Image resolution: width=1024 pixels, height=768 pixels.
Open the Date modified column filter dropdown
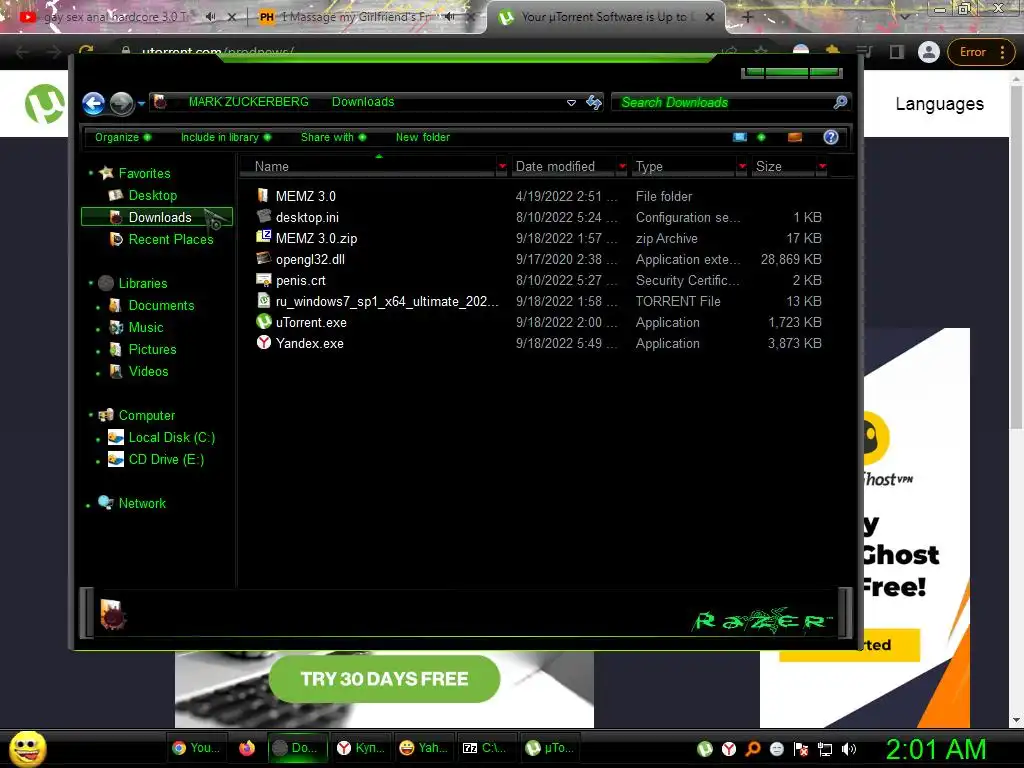pyautogui.click(x=622, y=167)
